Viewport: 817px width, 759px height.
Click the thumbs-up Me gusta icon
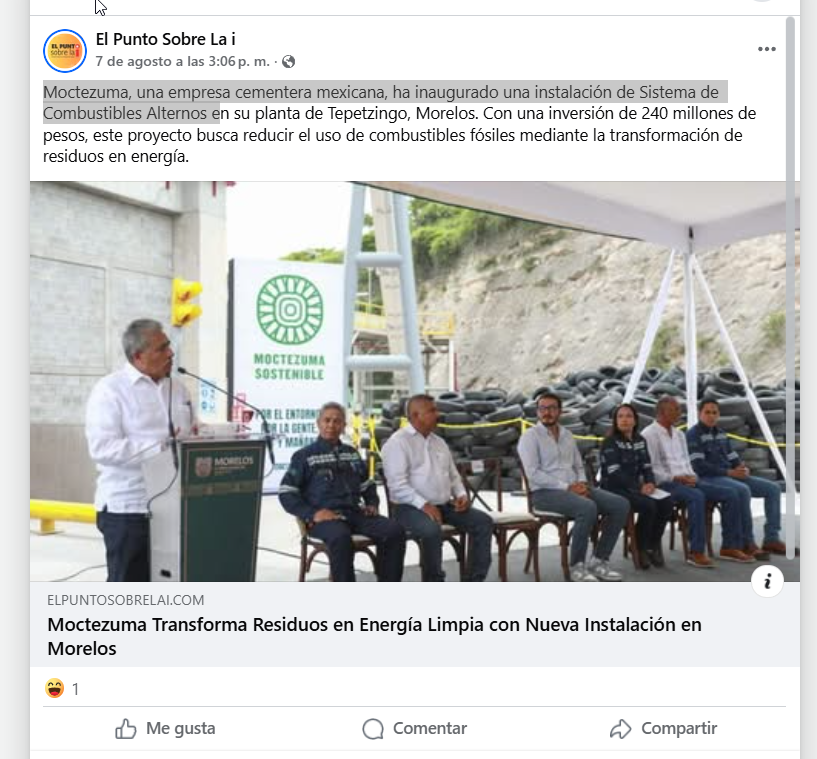click(x=126, y=728)
